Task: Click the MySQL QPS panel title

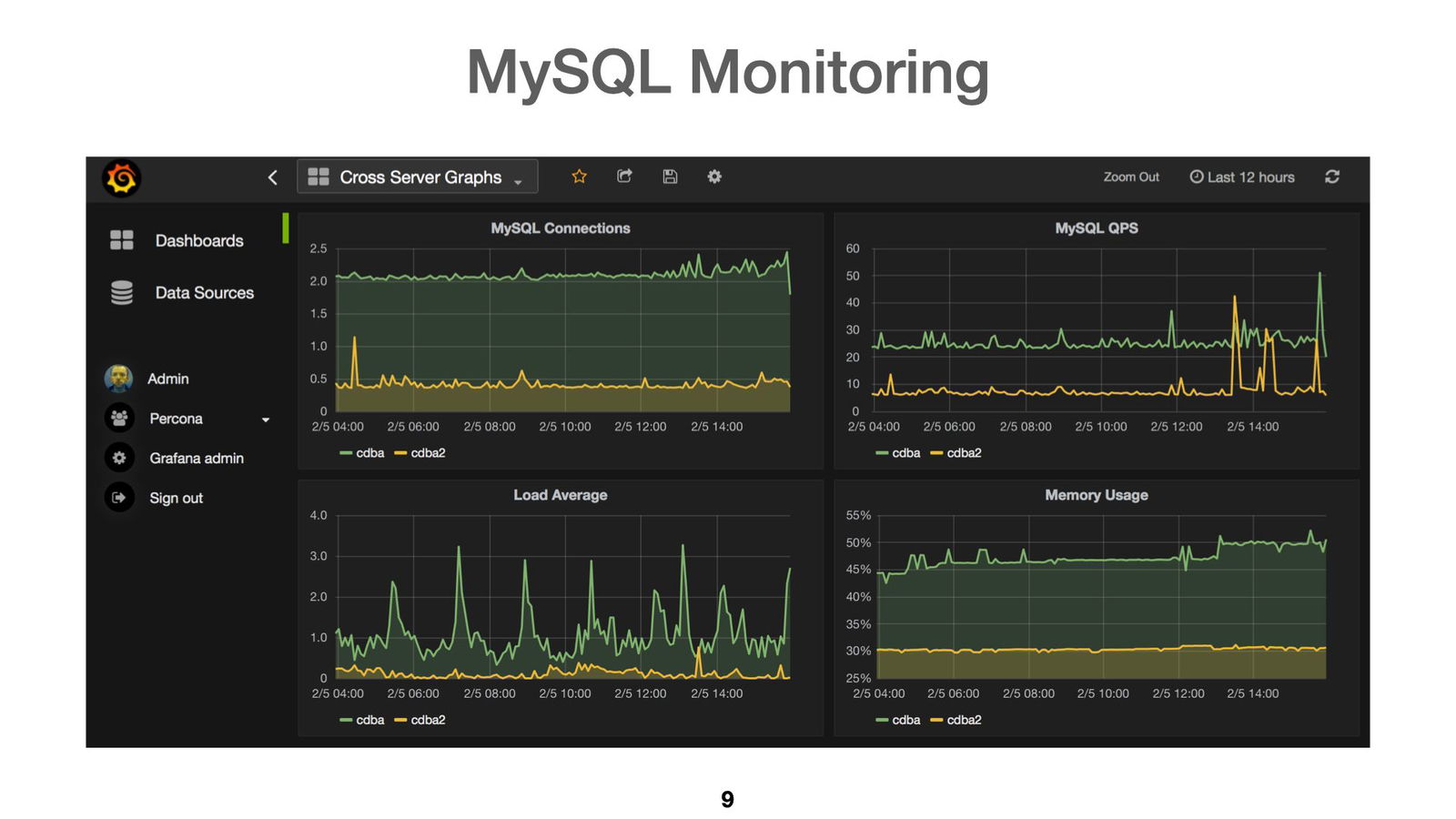Action: (1096, 228)
